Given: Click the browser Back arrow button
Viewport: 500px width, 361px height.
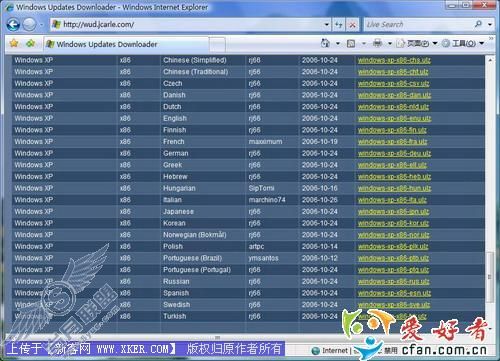Looking at the screenshot, I should 13,25.
